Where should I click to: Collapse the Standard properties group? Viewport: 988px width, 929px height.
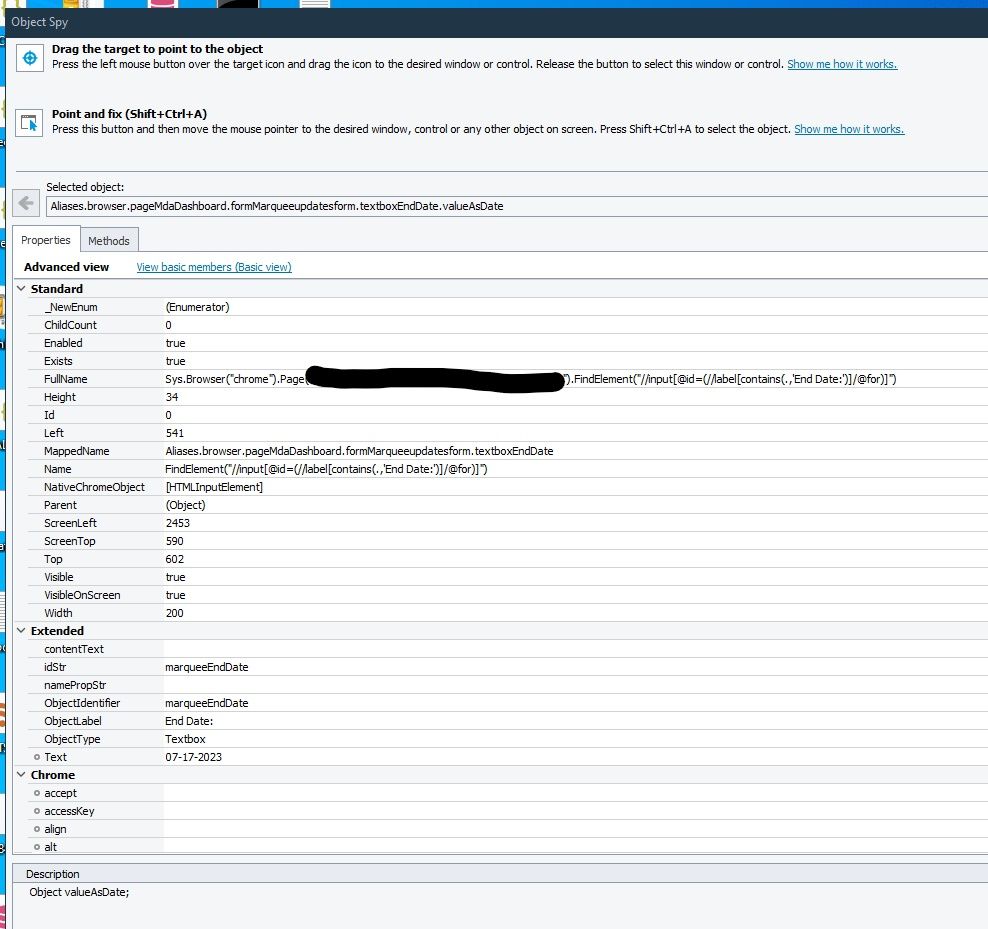(x=22, y=289)
